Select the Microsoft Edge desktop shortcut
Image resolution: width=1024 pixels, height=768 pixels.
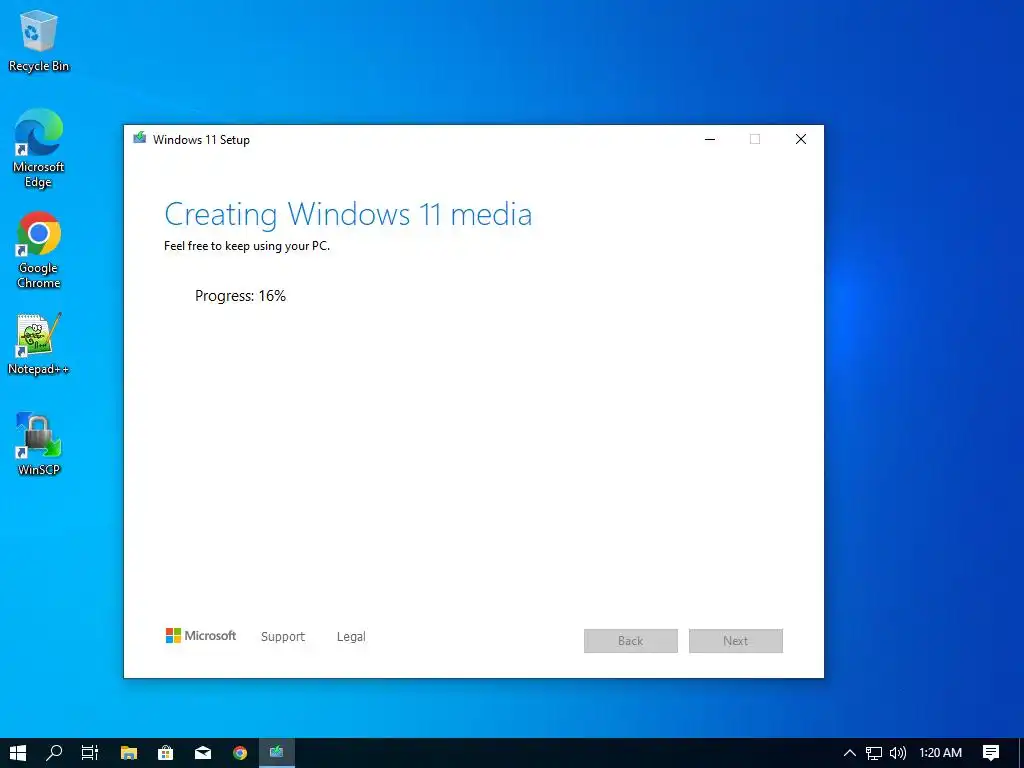click(39, 149)
